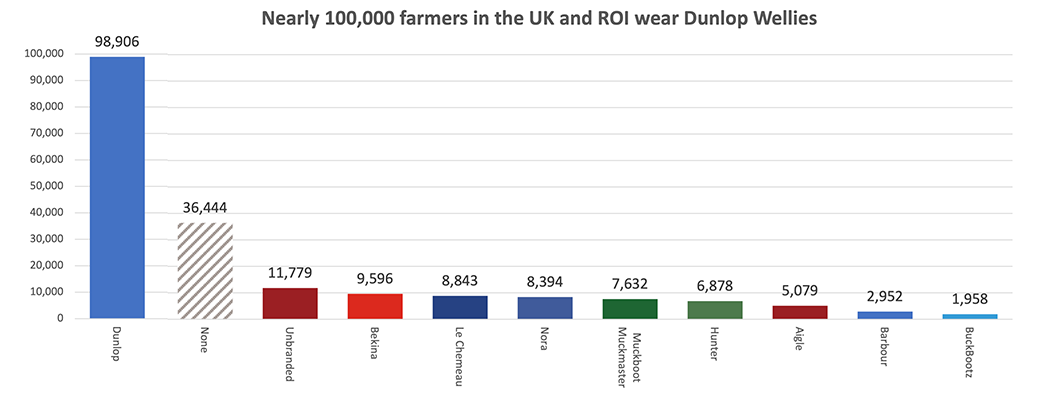1040x414 pixels.
Task: Click the dark red Unbranded bar
Action: point(289,303)
